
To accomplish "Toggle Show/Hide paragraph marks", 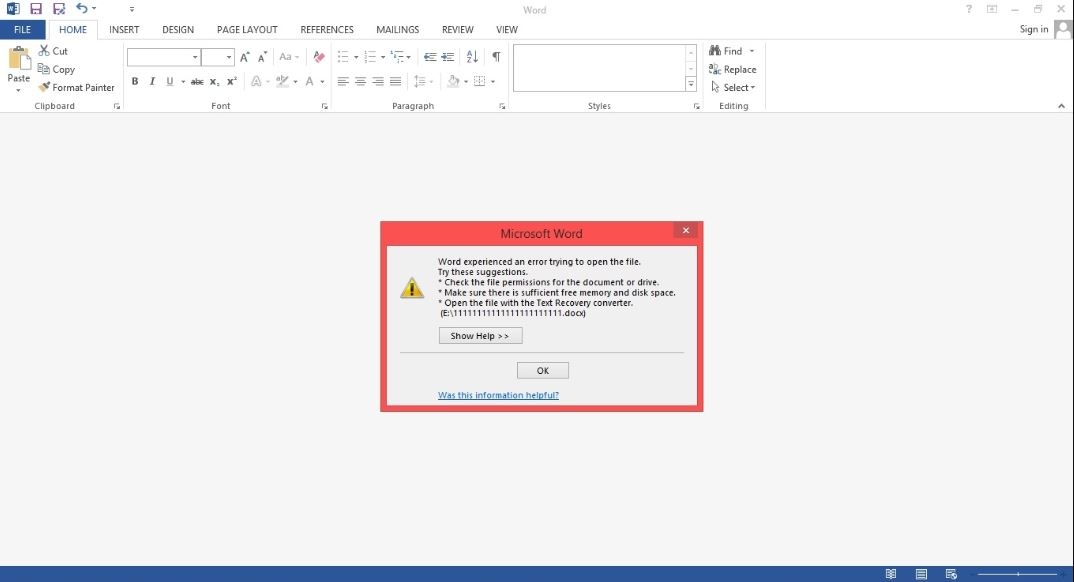I will click(x=496, y=57).
